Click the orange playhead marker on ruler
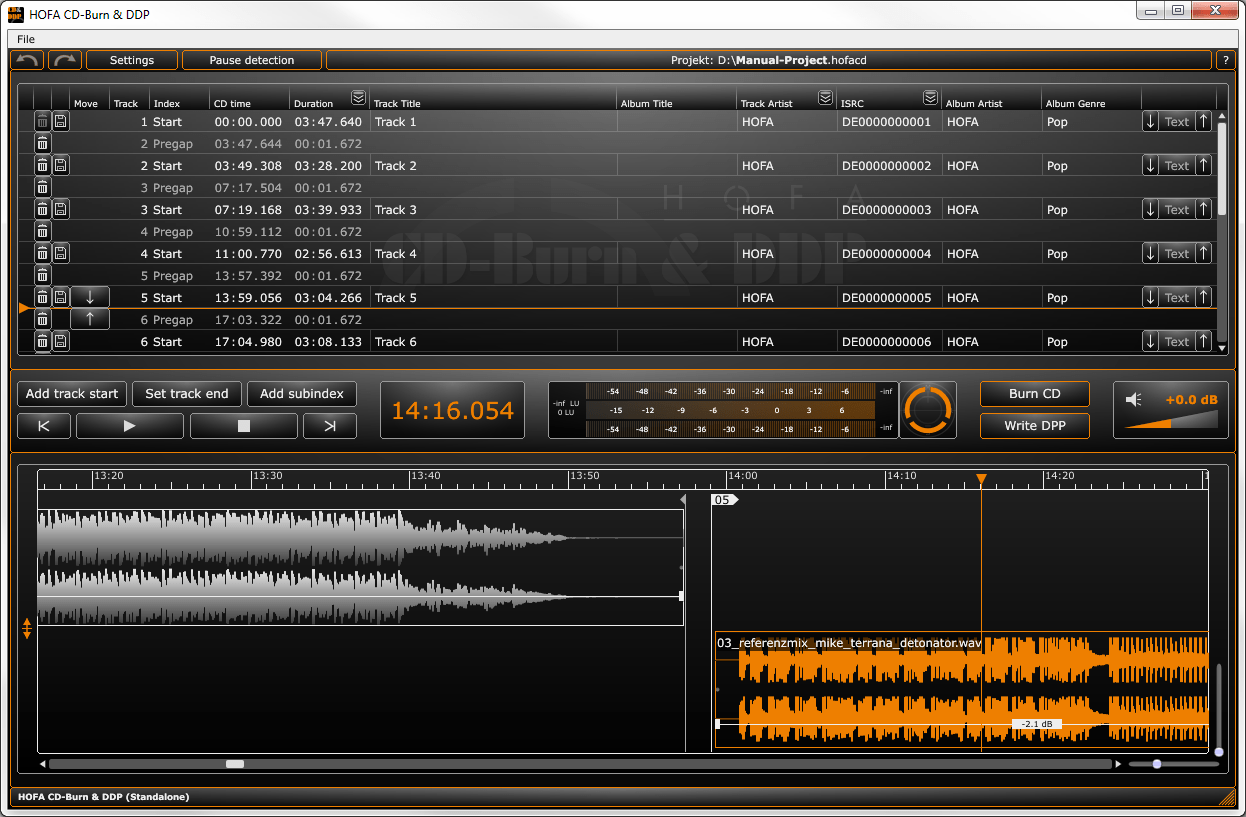The image size is (1246, 817). (x=981, y=480)
